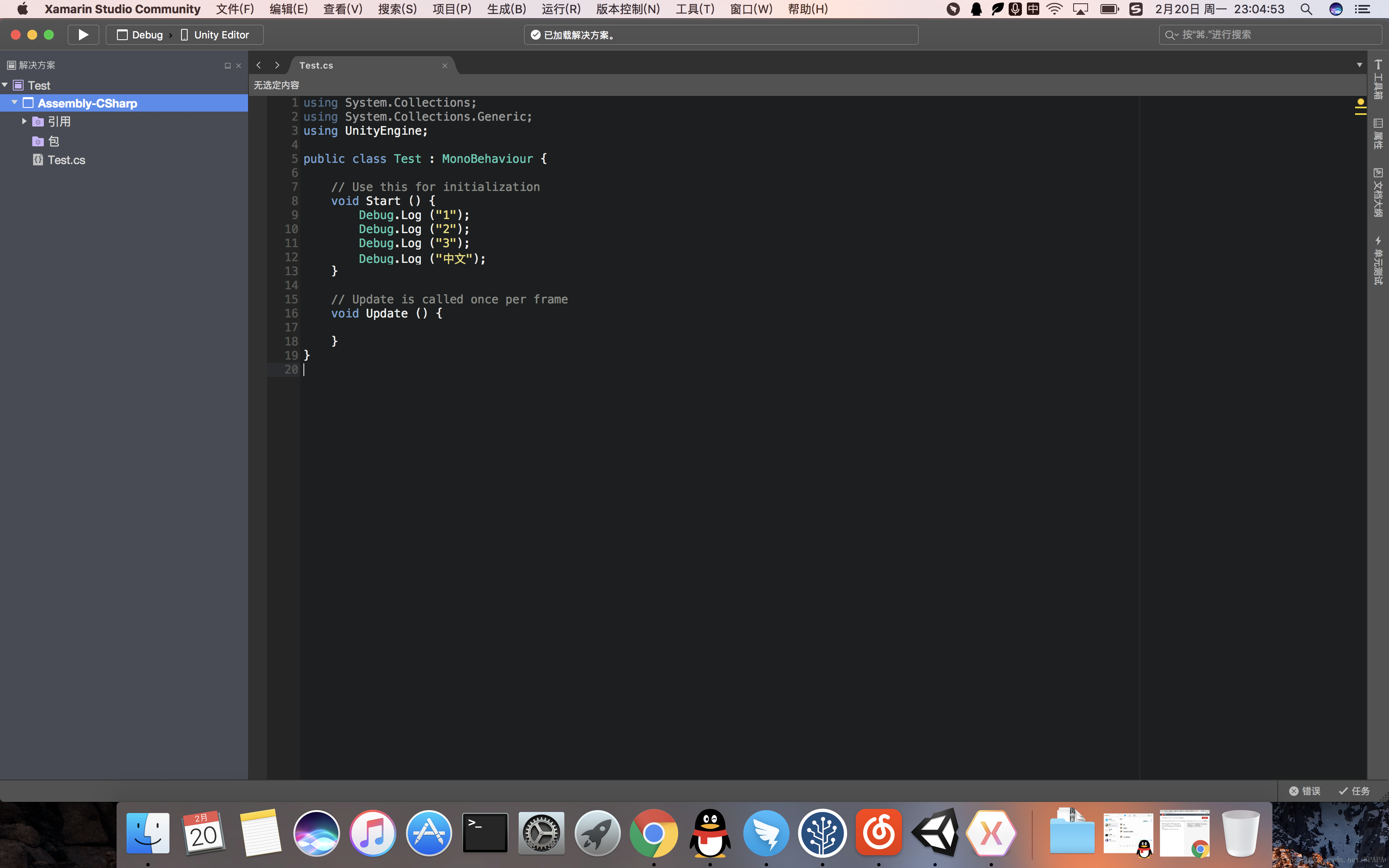This screenshot has height=868, width=1389.
Task: Navigate back in editor history
Action: 259,65
